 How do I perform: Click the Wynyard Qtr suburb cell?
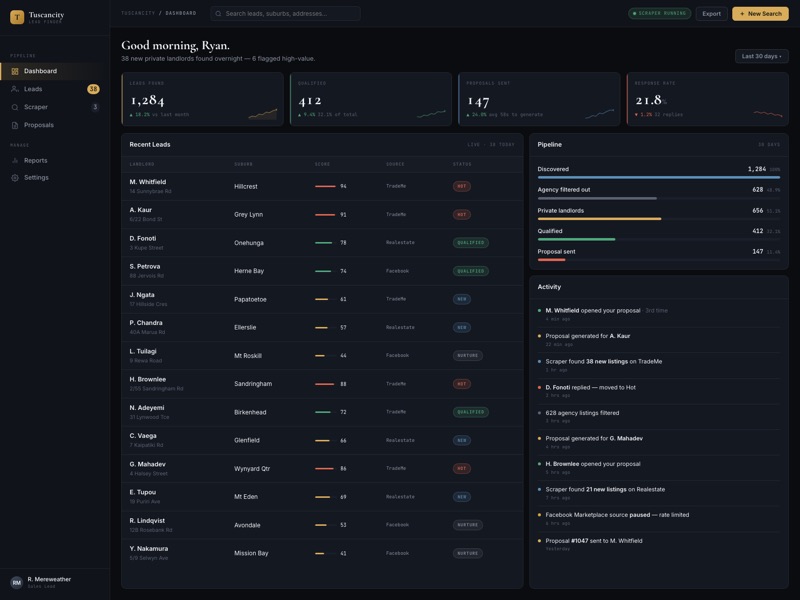tap(252, 468)
